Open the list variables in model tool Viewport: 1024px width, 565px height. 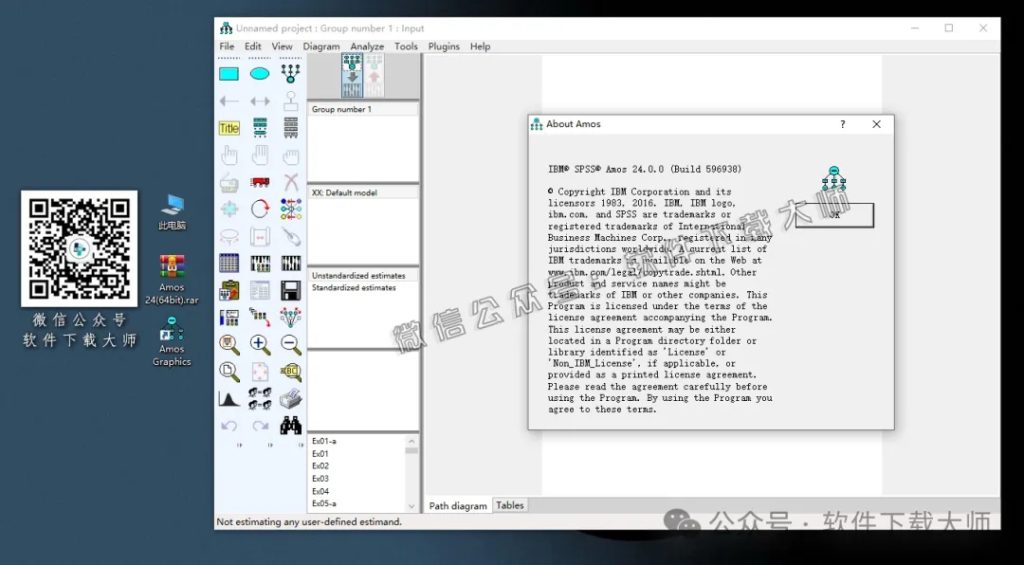[x=260, y=128]
